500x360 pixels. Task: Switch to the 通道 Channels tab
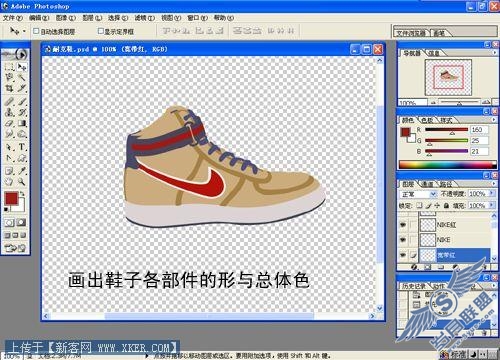[x=427, y=184]
